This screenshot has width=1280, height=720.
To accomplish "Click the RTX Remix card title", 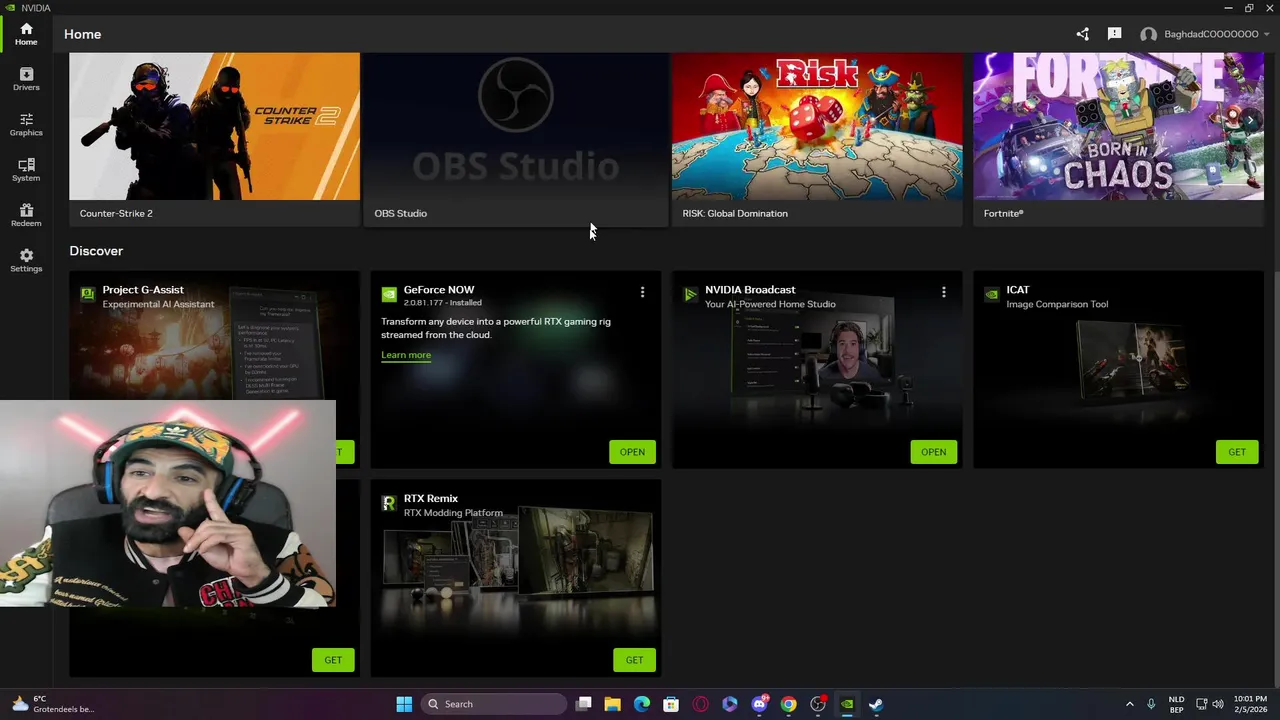I will (x=431, y=498).
